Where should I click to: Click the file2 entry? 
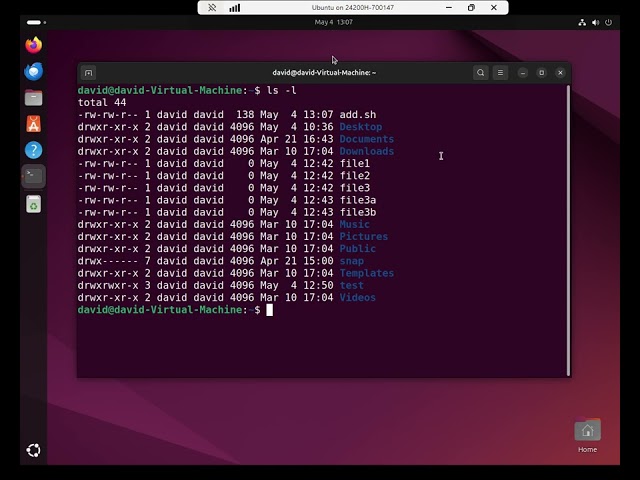point(355,176)
